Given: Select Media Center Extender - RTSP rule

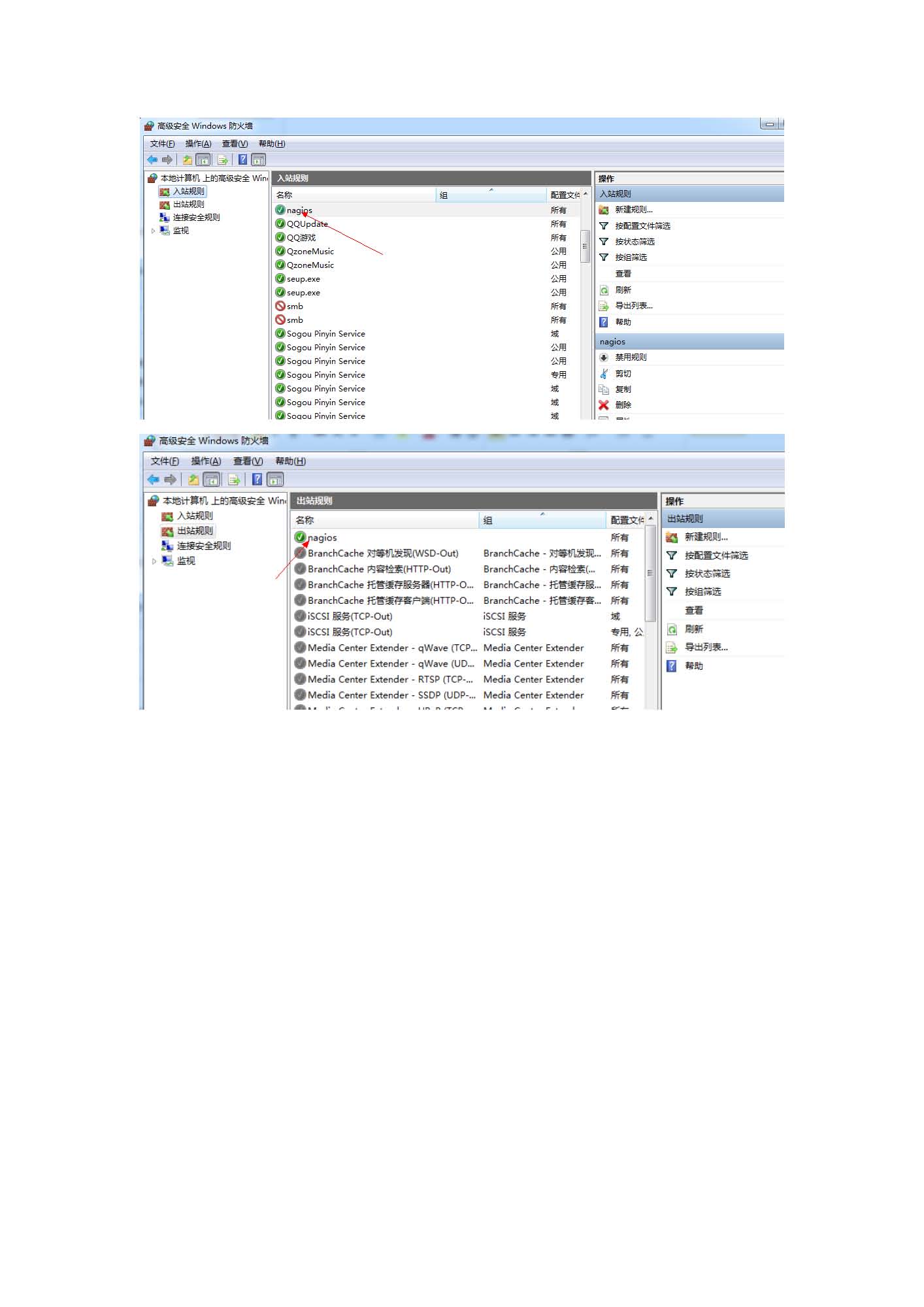Looking at the screenshot, I should pyautogui.click(x=468, y=680).
